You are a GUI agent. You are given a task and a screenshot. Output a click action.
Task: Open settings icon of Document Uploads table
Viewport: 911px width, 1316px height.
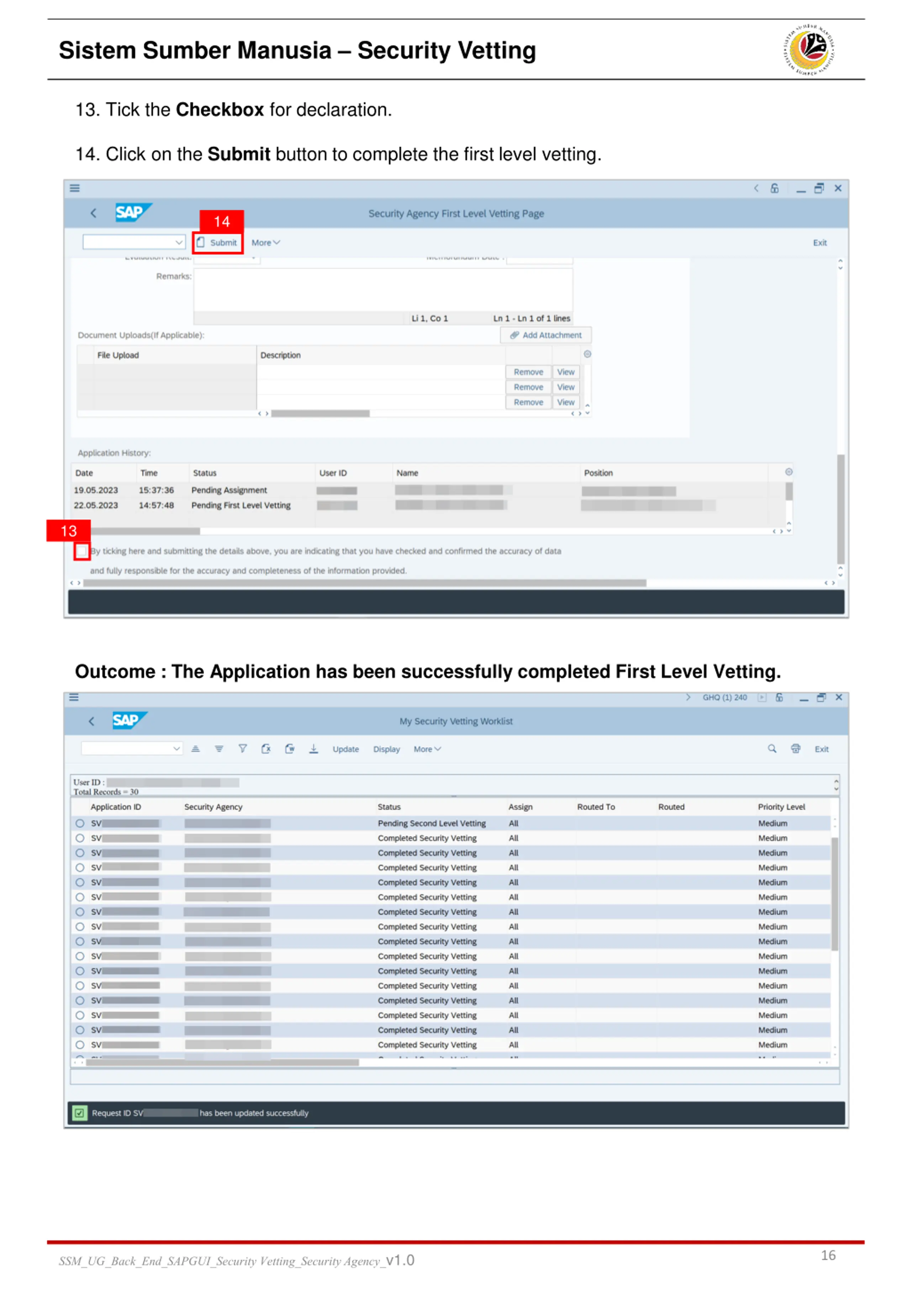(588, 354)
